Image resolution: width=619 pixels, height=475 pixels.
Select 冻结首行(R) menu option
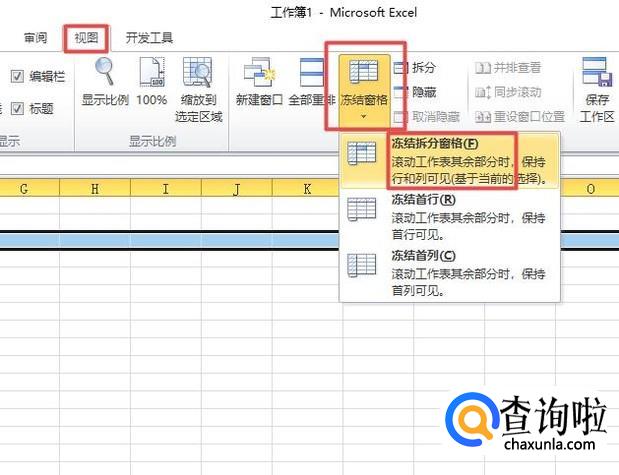point(450,217)
